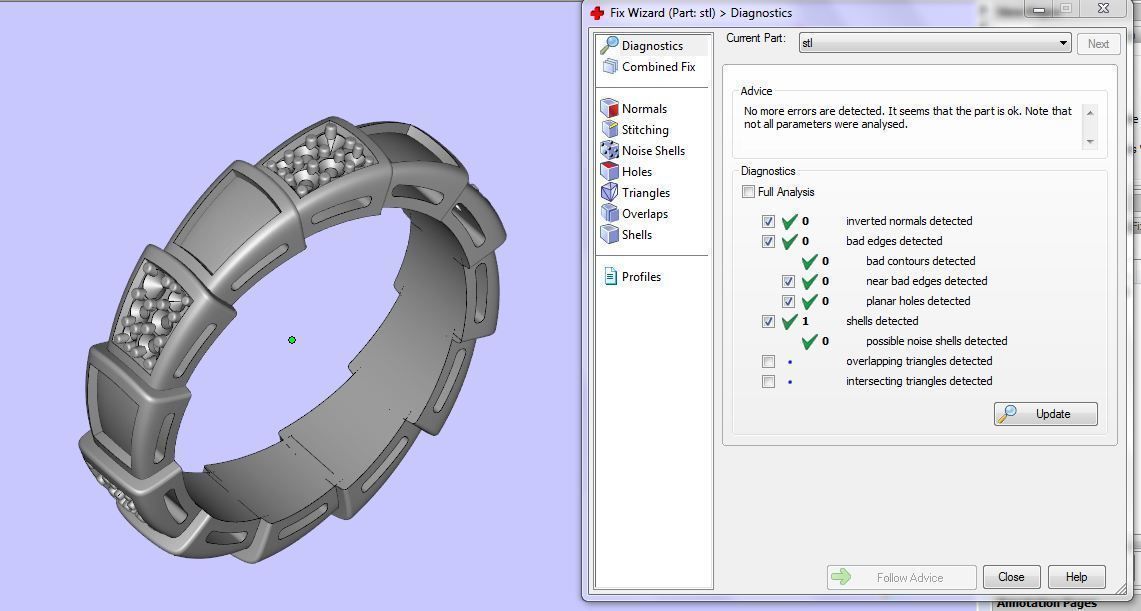1141x611 pixels.
Task: Enable overlapping triangles detected checkbox
Action: tap(768, 361)
